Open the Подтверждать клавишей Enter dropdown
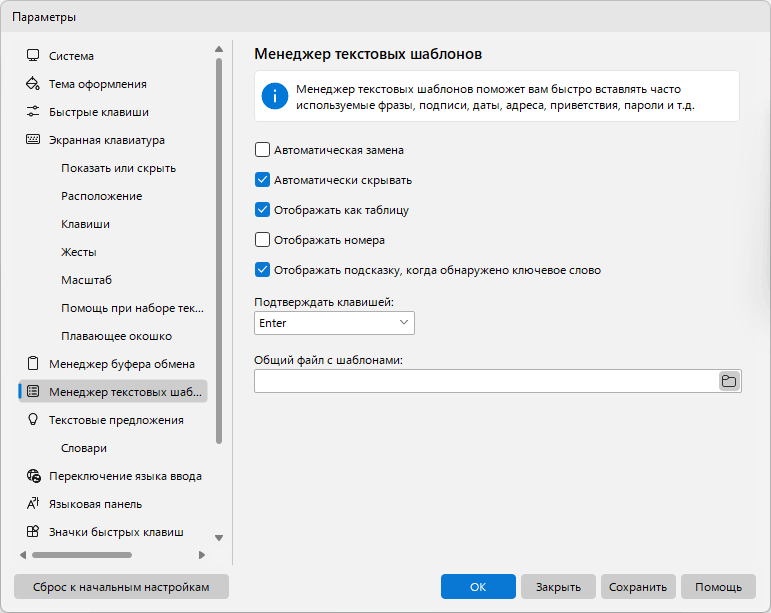Viewport: 771px width, 613px height. coord(334,323)
